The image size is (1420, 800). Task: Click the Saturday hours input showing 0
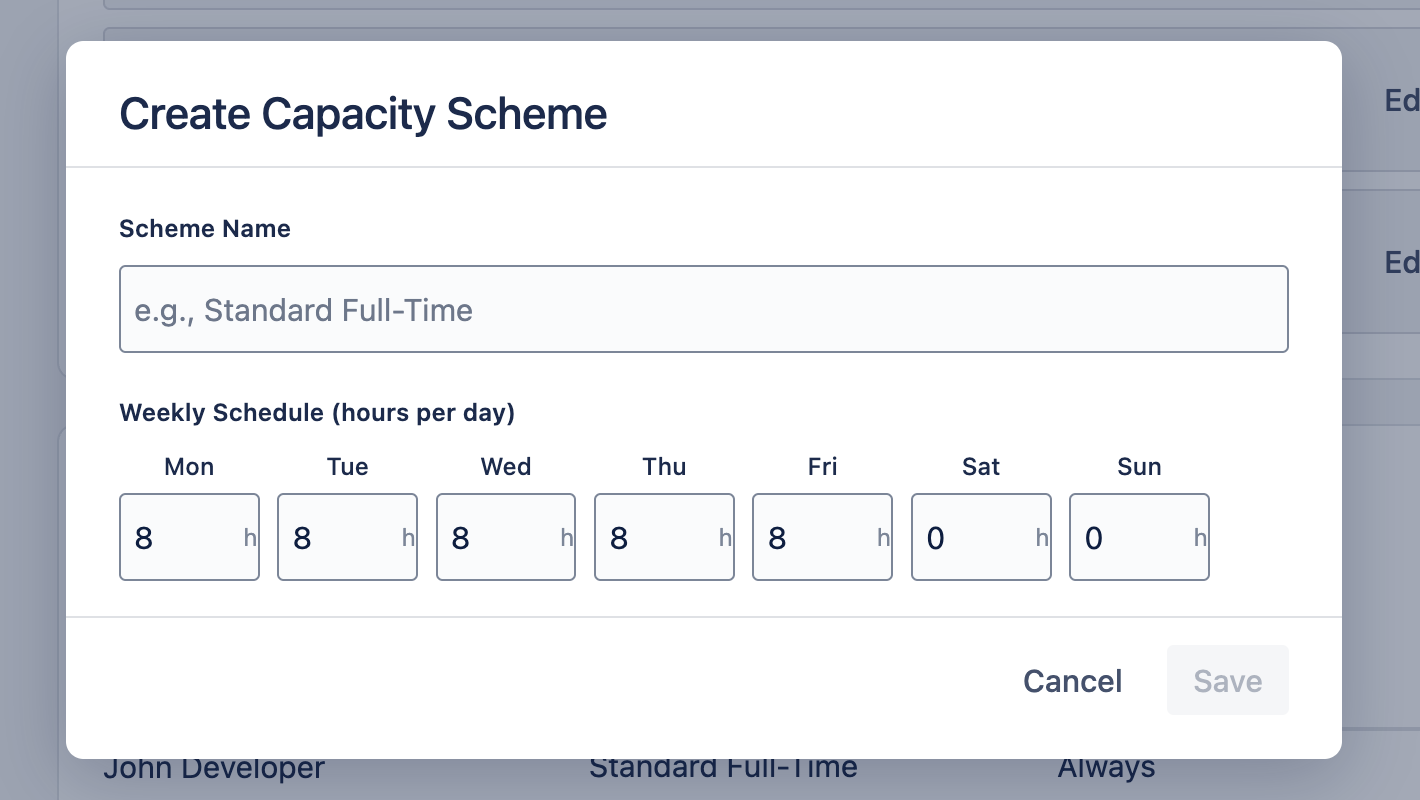click(981, 537)
